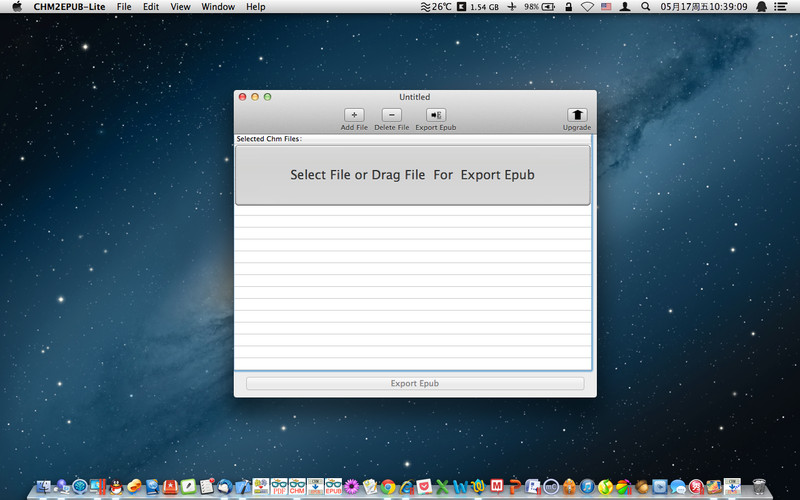Open the PDF glasses app in dock
The image size is (800, 500).
pyautogui.click(x=279, y=487)
